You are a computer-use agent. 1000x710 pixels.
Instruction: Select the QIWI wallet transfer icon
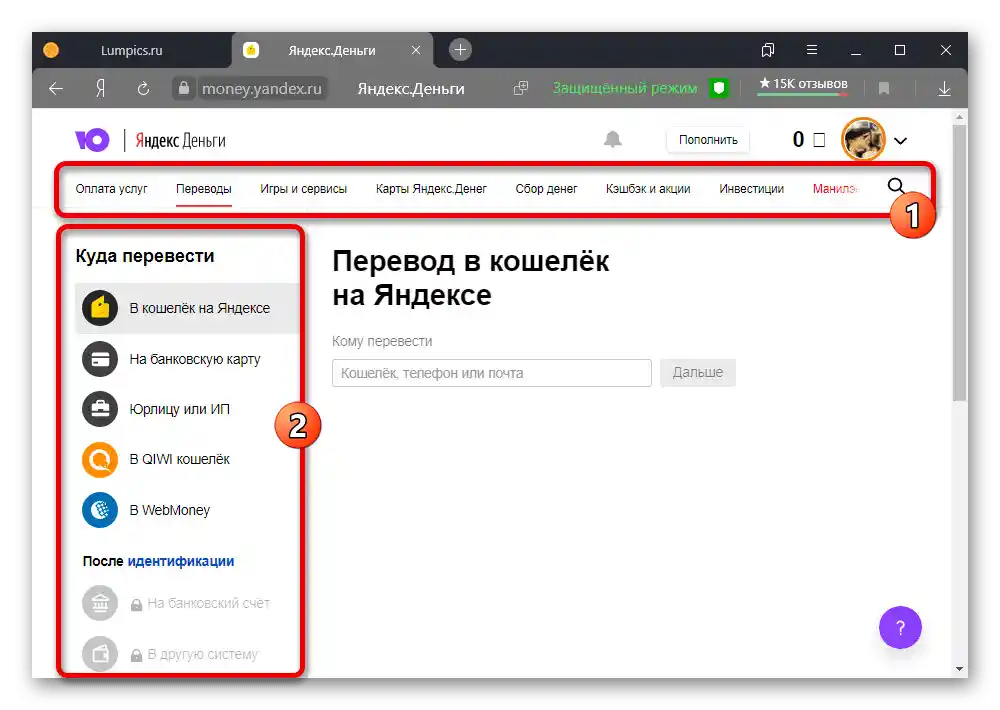[x=99, y=459]
